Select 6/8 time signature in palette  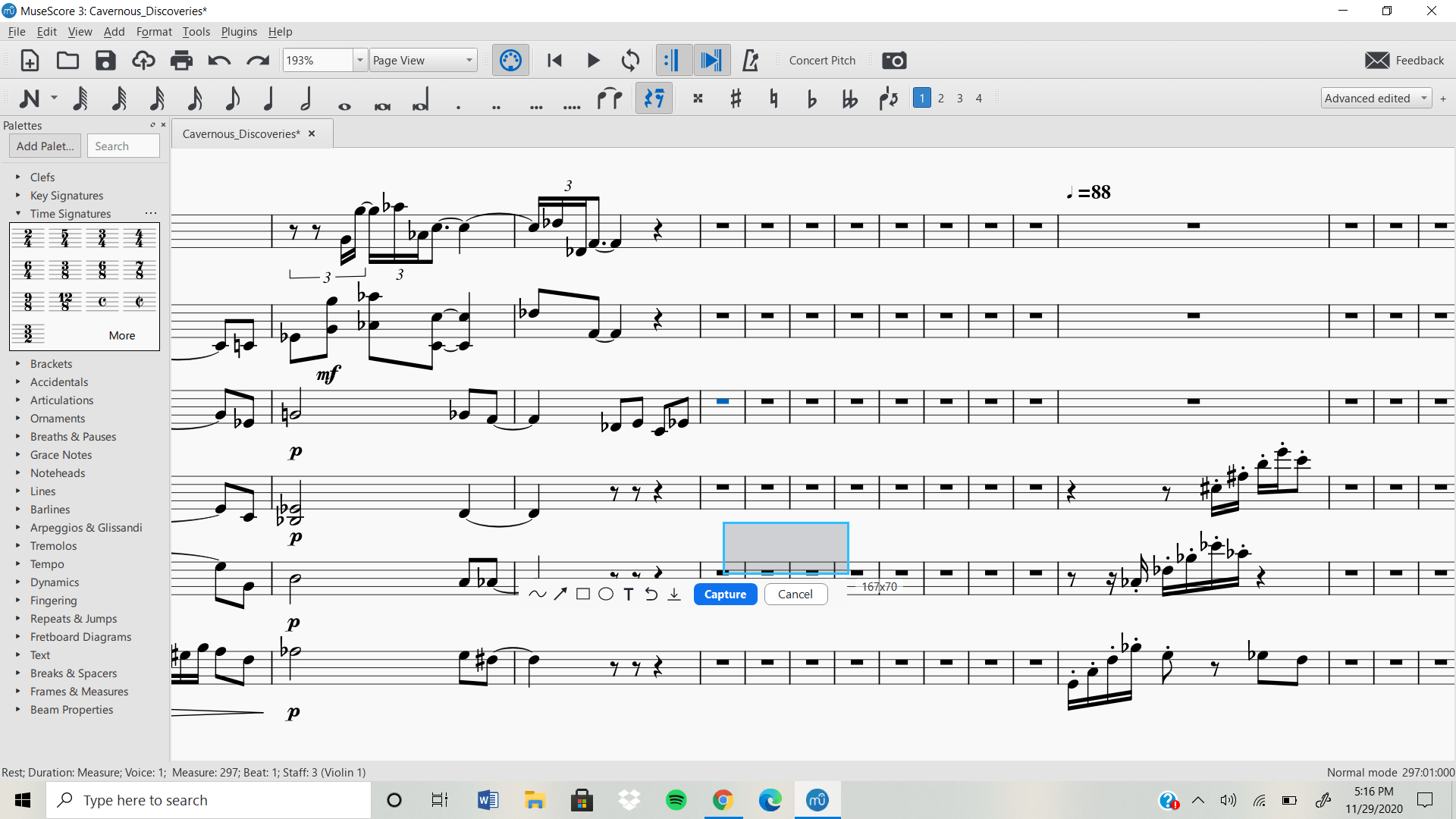(x=102, y=270)
